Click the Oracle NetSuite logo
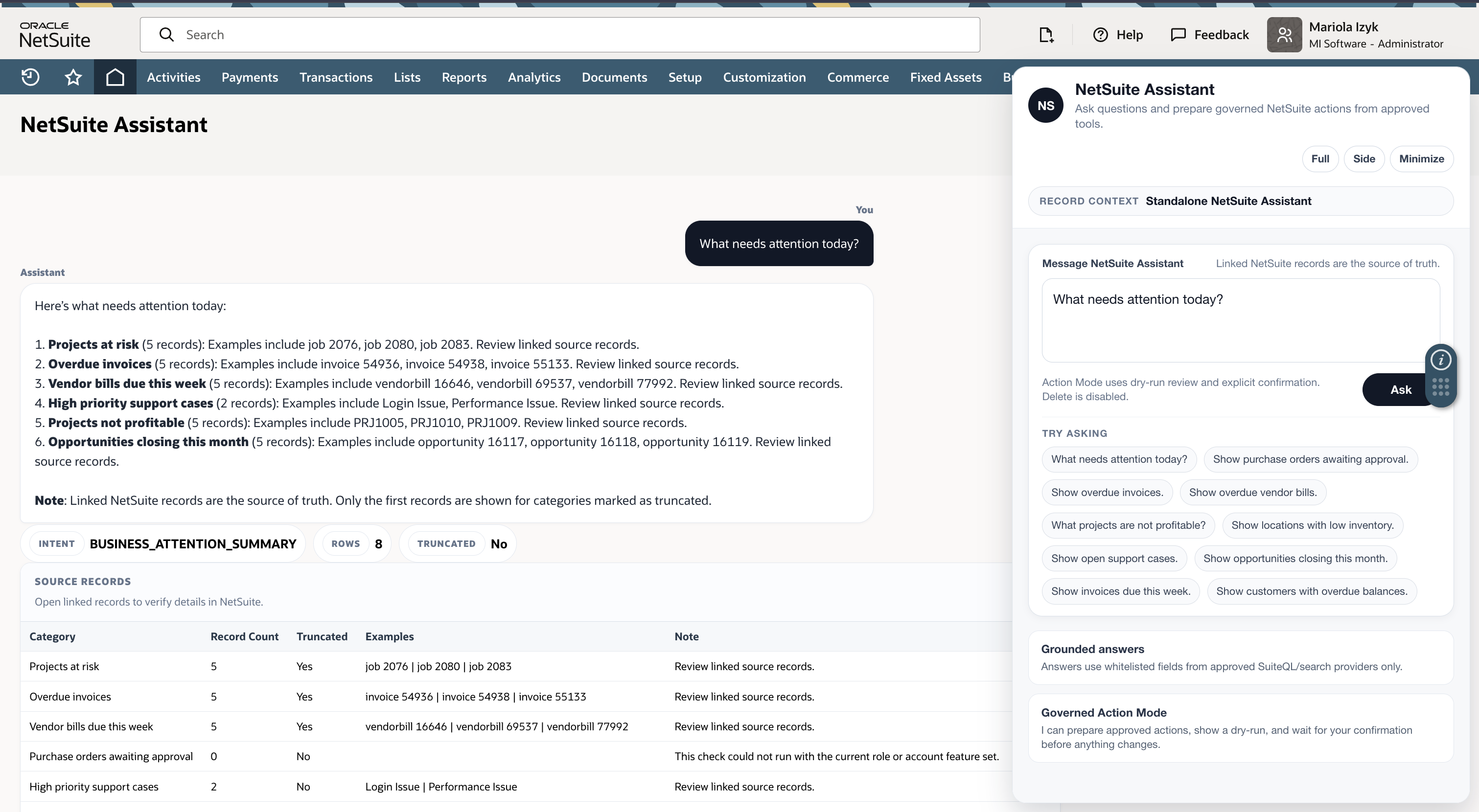 click(x=54, y=34)
